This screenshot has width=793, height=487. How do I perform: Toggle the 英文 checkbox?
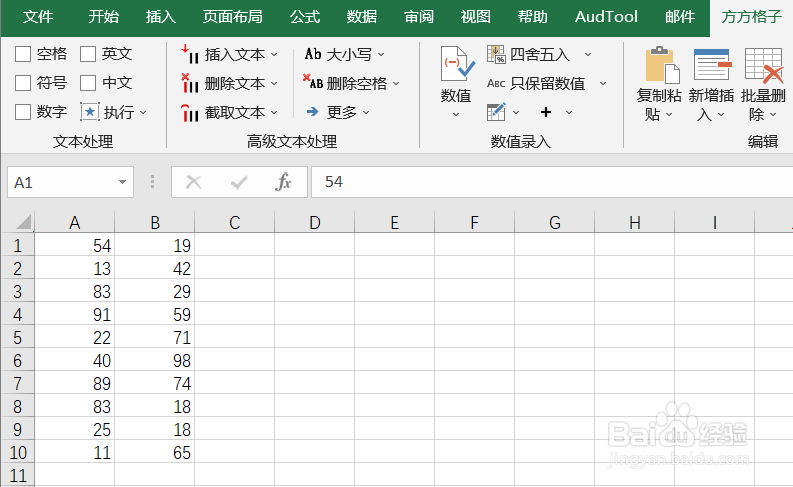(87, 54)
